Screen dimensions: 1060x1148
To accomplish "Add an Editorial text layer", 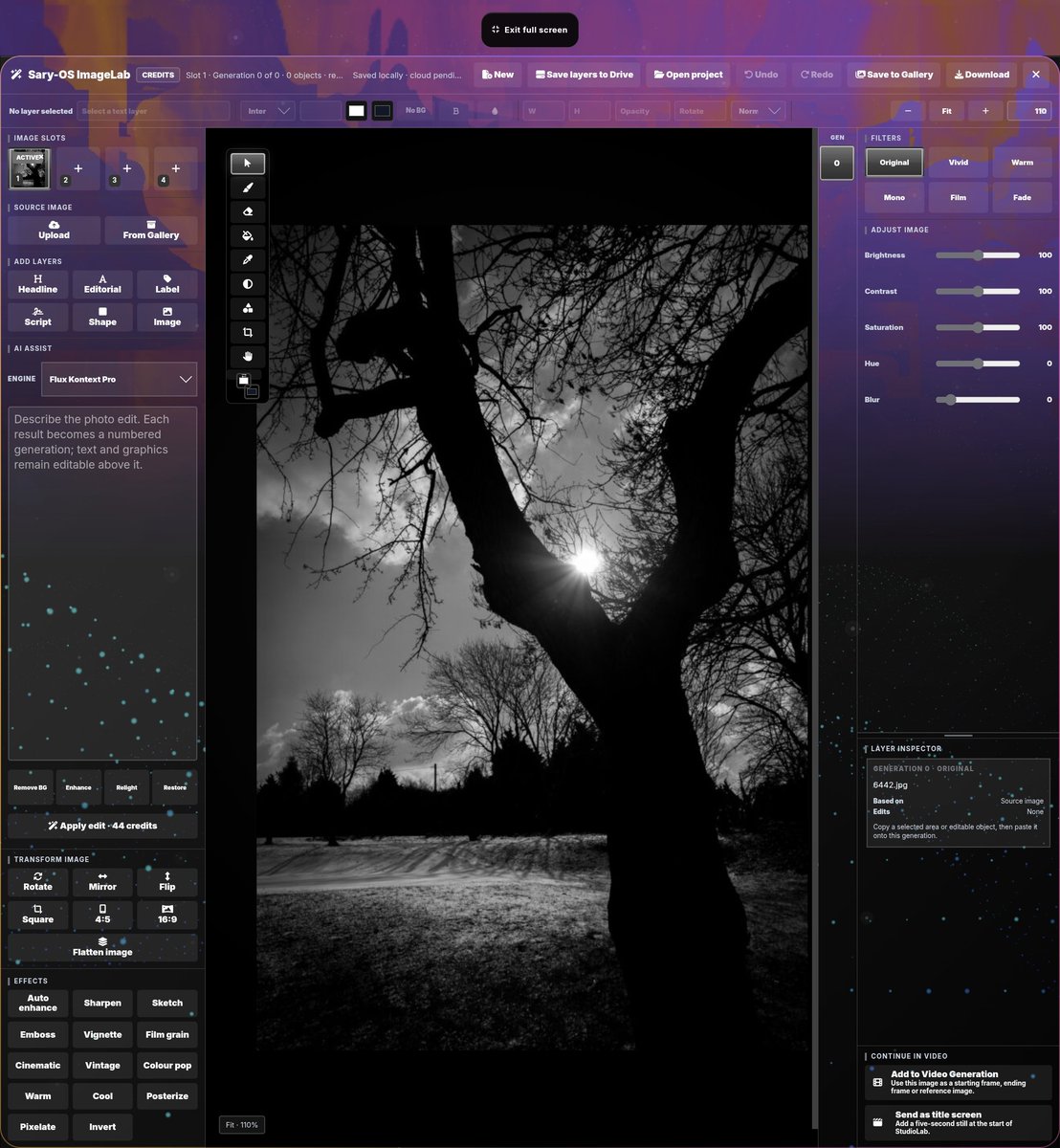I will [x=102, y=284].
